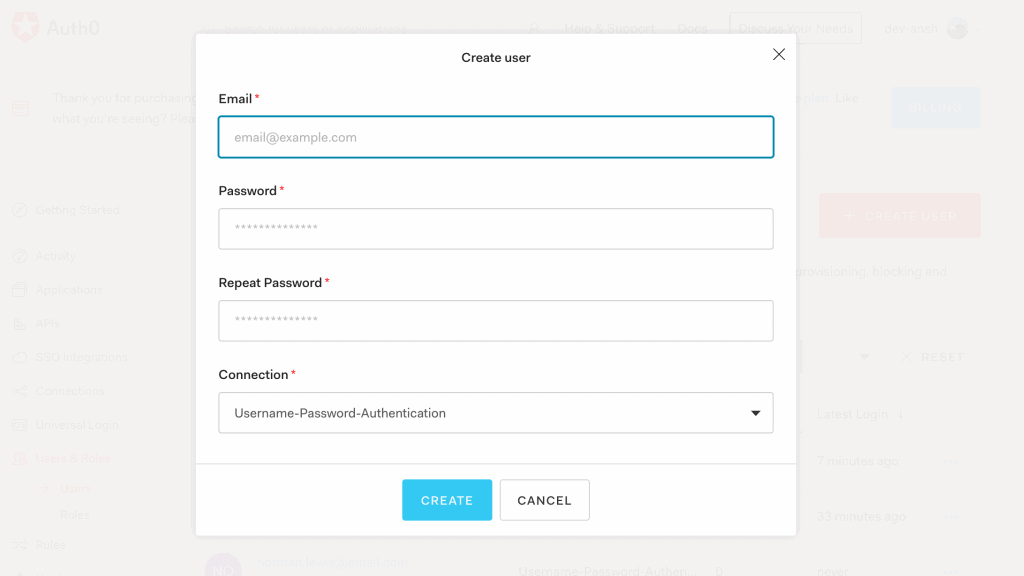
Task: Open Rules in sidebar
Action: point(51,545)
